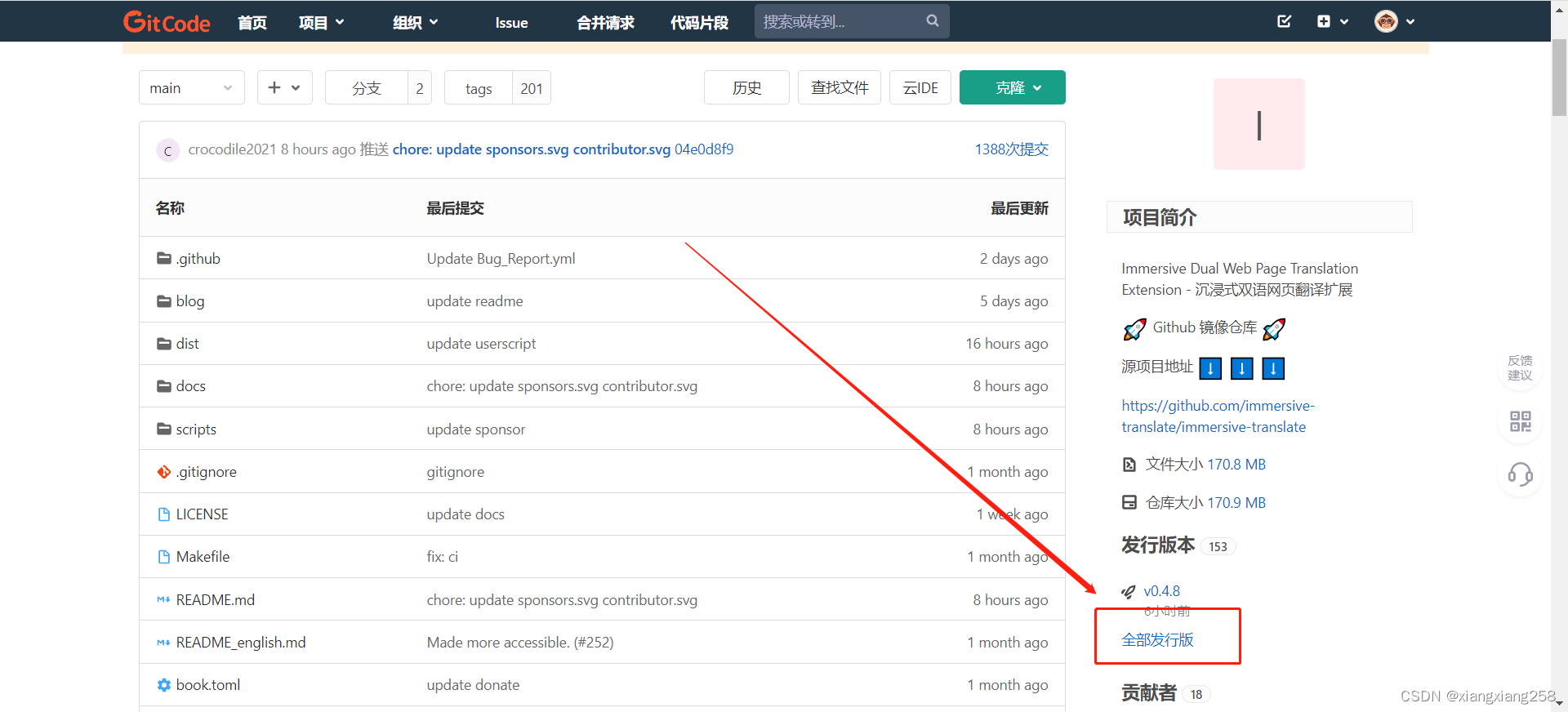Expand the 组织 menu

coord(415,22)
